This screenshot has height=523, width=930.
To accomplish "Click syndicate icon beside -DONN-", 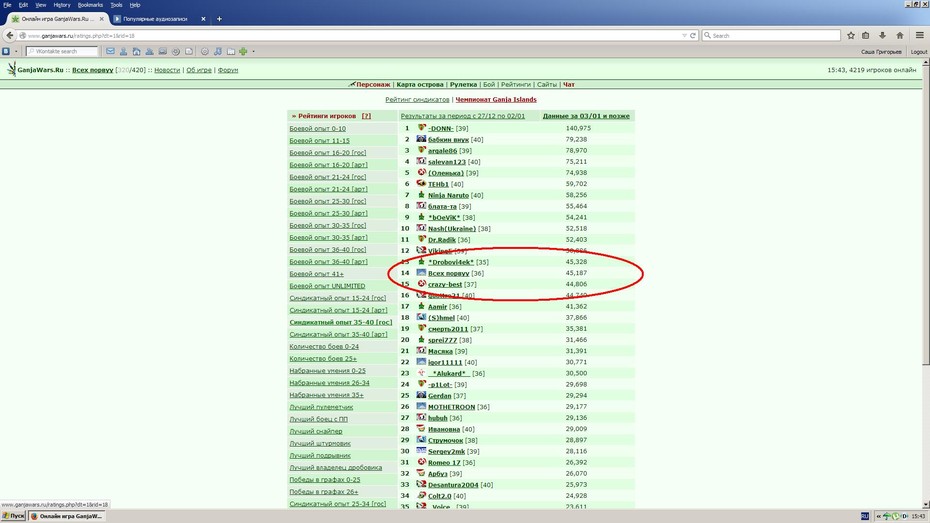I will pos(421,127).
